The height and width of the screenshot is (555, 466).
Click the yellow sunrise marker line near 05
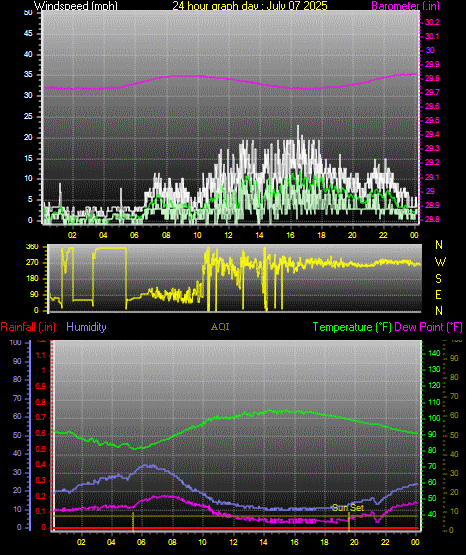(133, 522)
